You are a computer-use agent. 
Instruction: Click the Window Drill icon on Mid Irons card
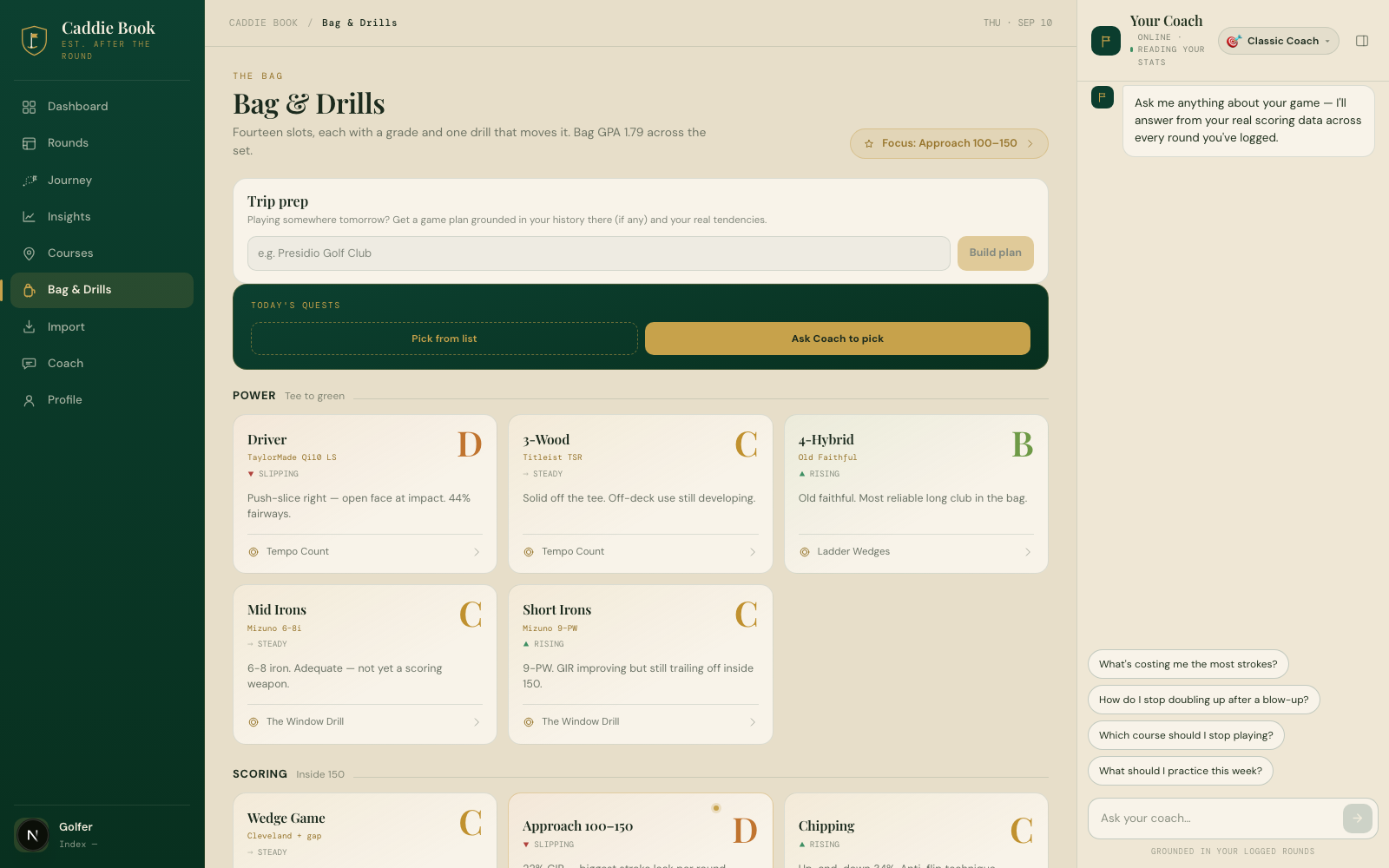pos(253,722)
